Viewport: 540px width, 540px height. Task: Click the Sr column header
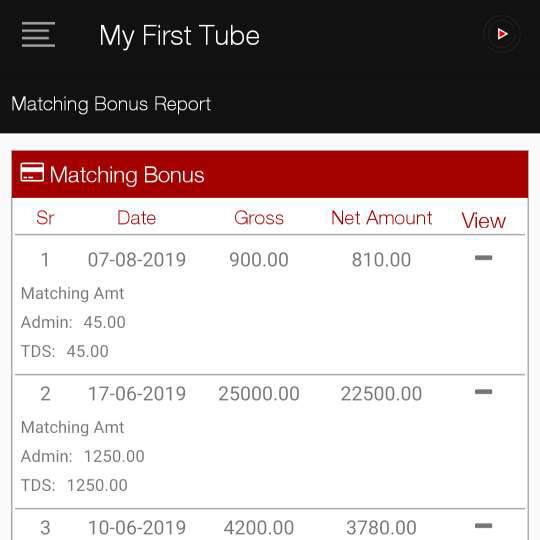[x=45, y=218]
